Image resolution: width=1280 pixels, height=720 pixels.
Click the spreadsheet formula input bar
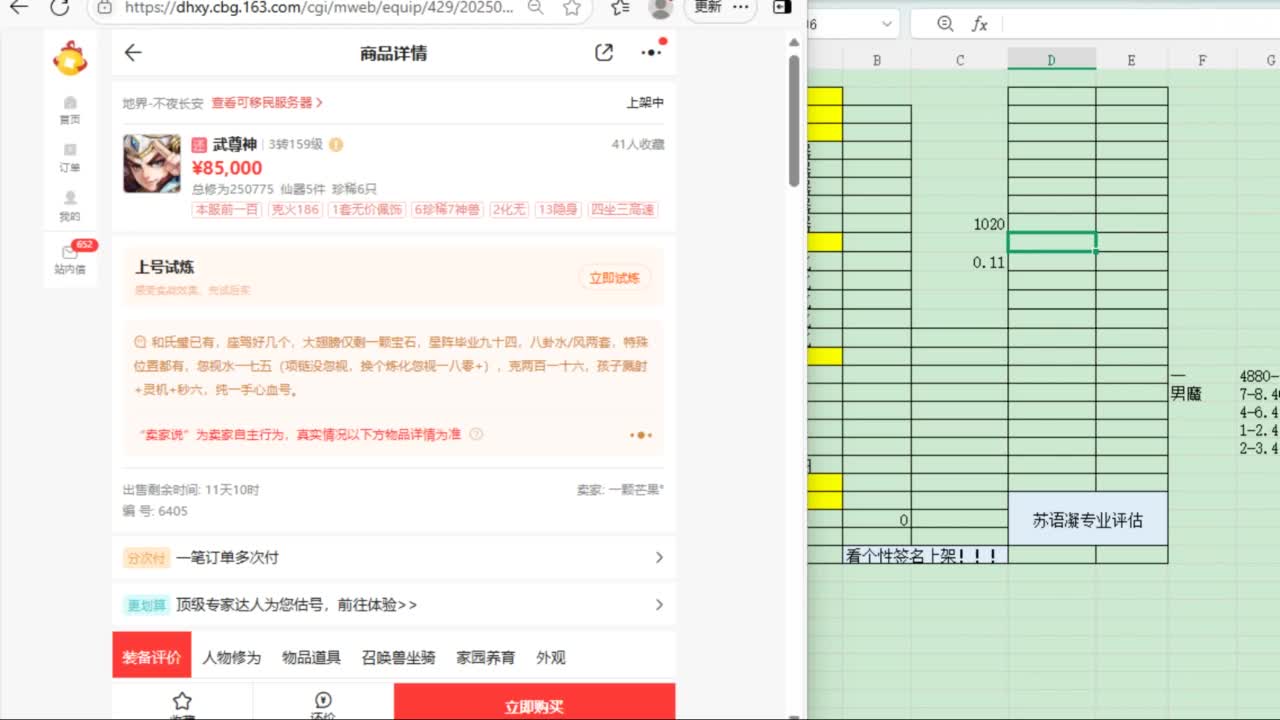1140,24
